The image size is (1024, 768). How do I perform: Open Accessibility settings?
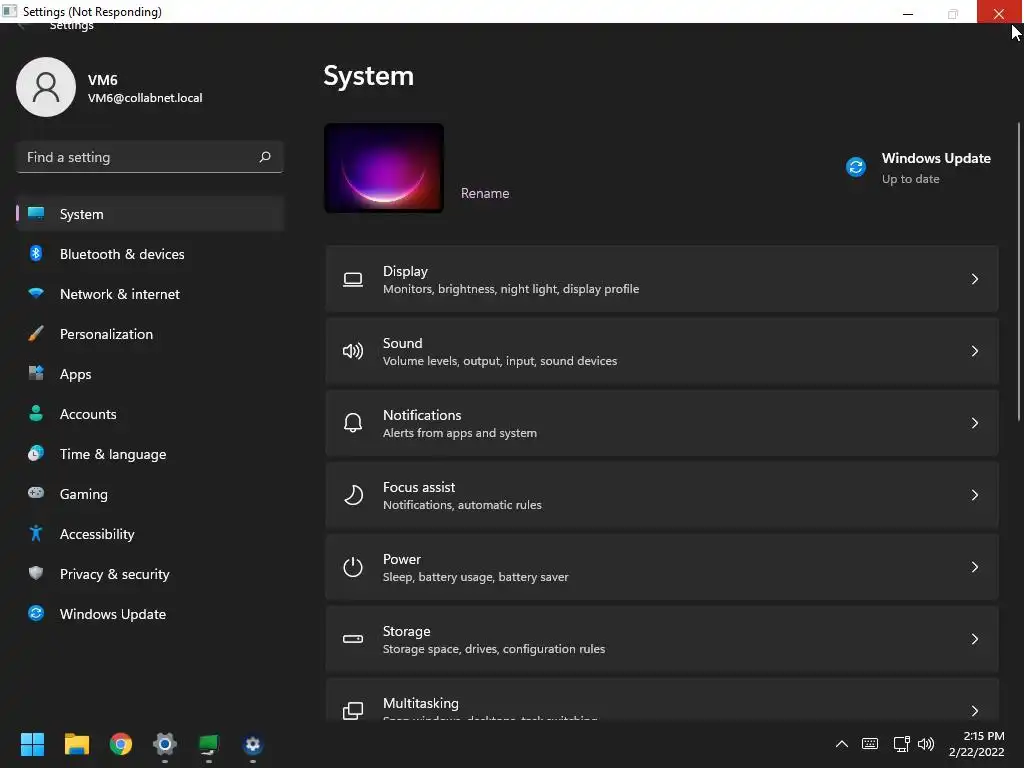click(150, 534)
